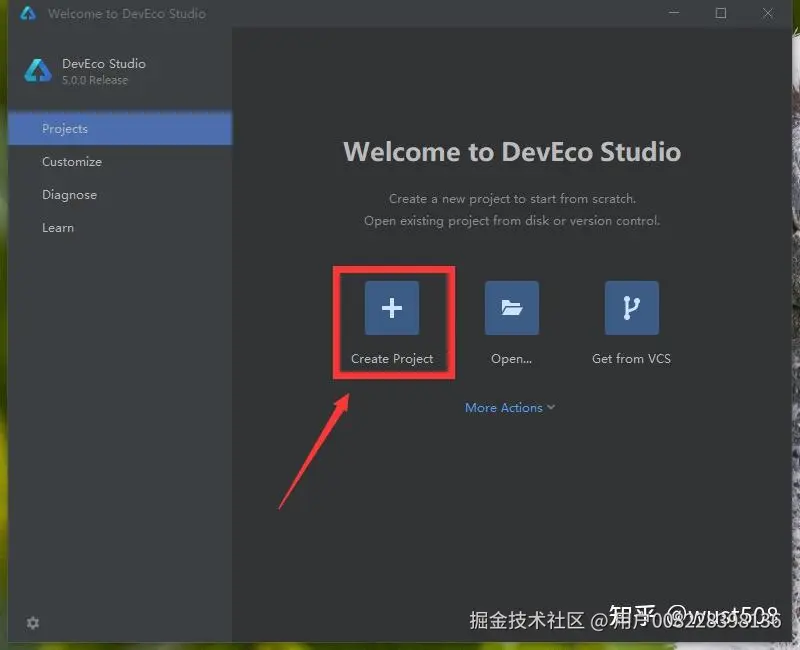Expand the More Actions dropdown
Image resolution: width=800 pixels, height=650 pixels.
point(510,408)
